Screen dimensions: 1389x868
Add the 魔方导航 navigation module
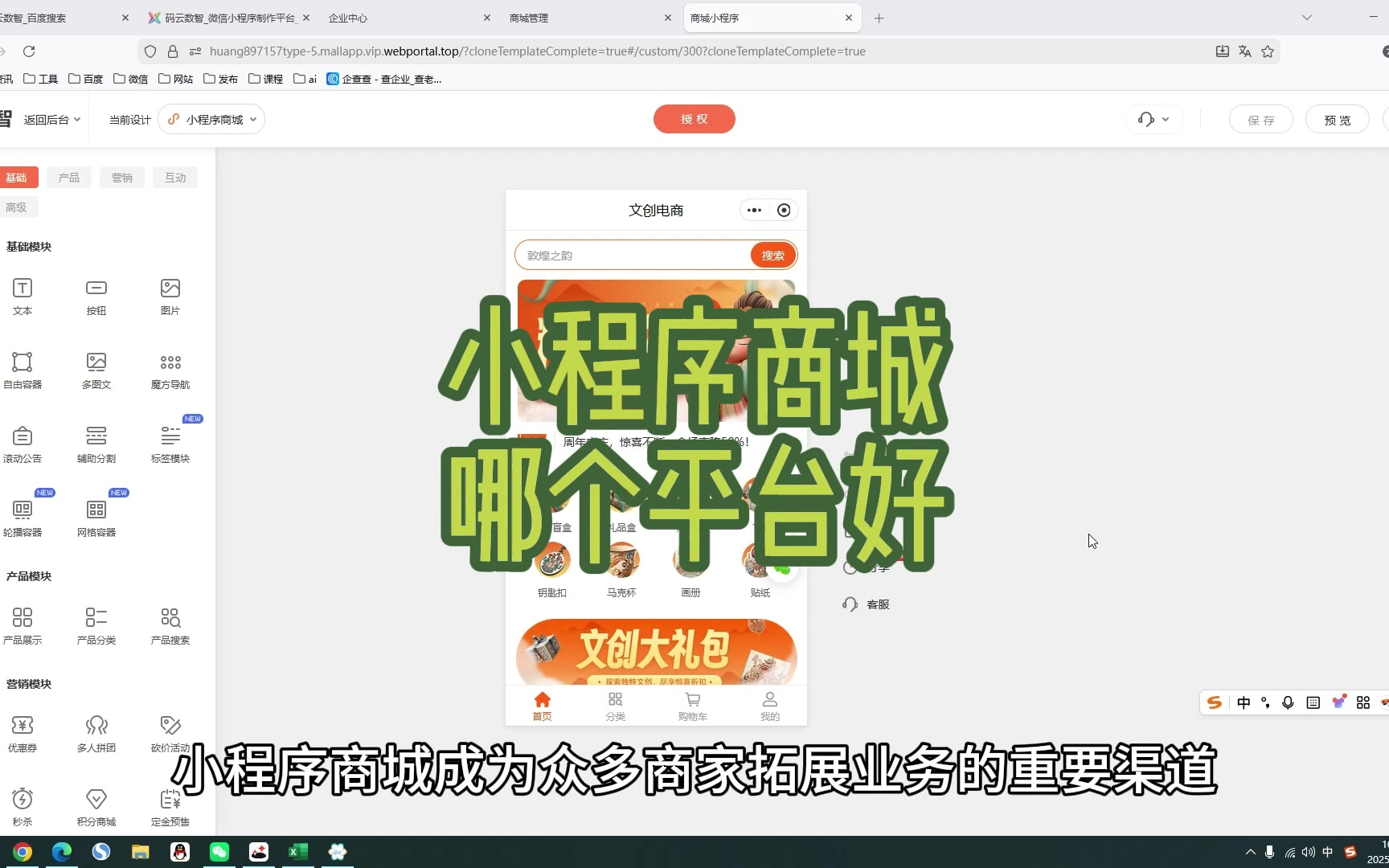click(x=170, y=371)
